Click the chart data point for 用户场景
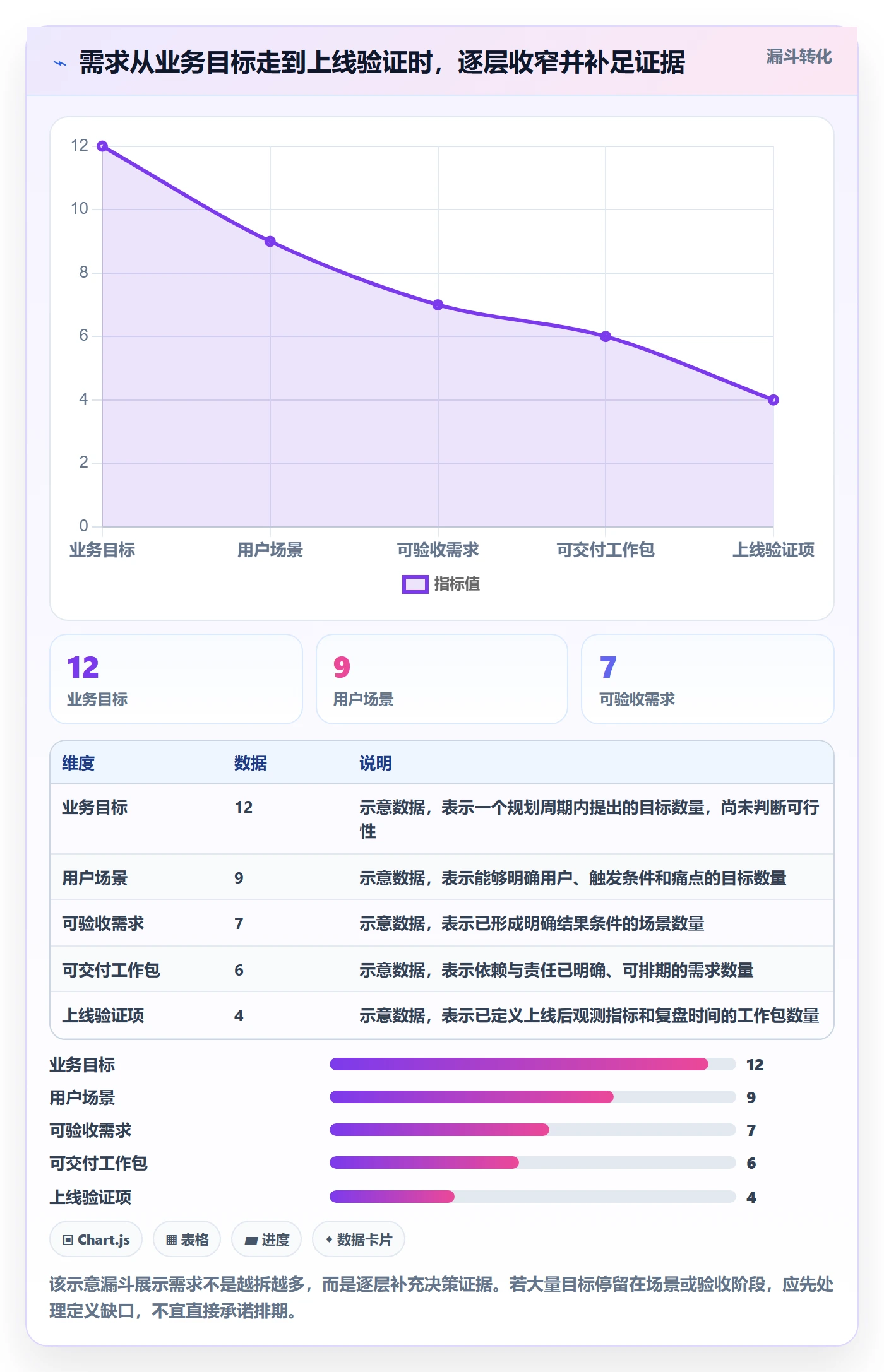This screenshot has width=884, height=1372. coord(270,242)
